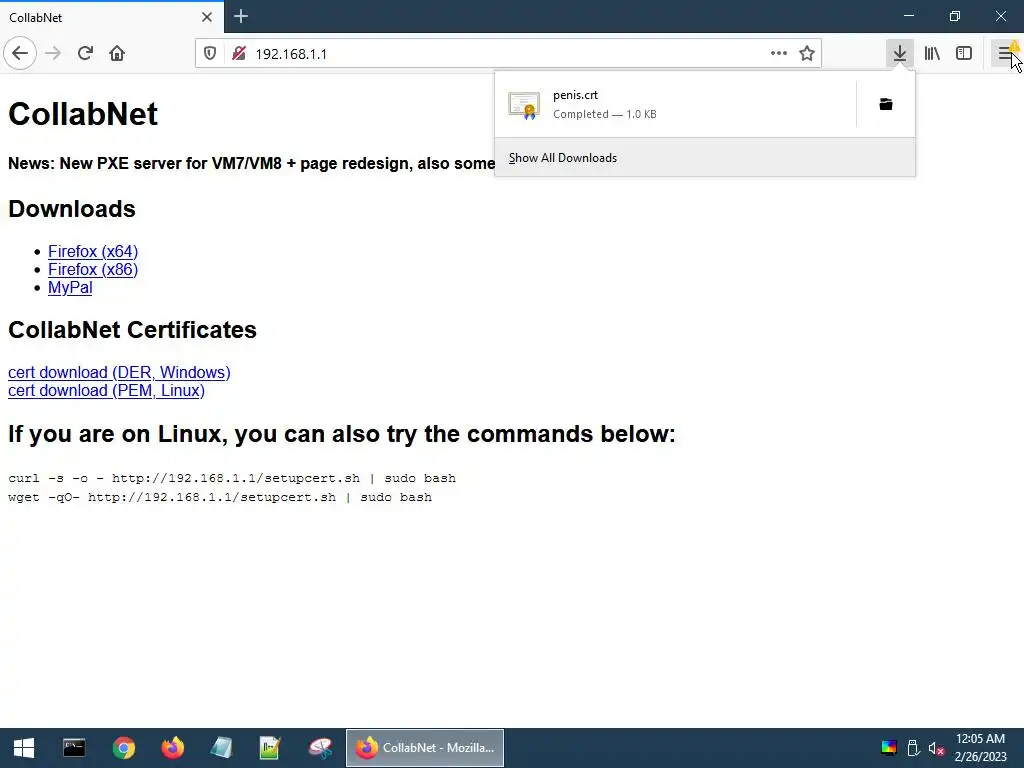Launch Firefox pinned taskbar icon
The height and width of the screenshot is (768, 1024).
click(173, 748)
